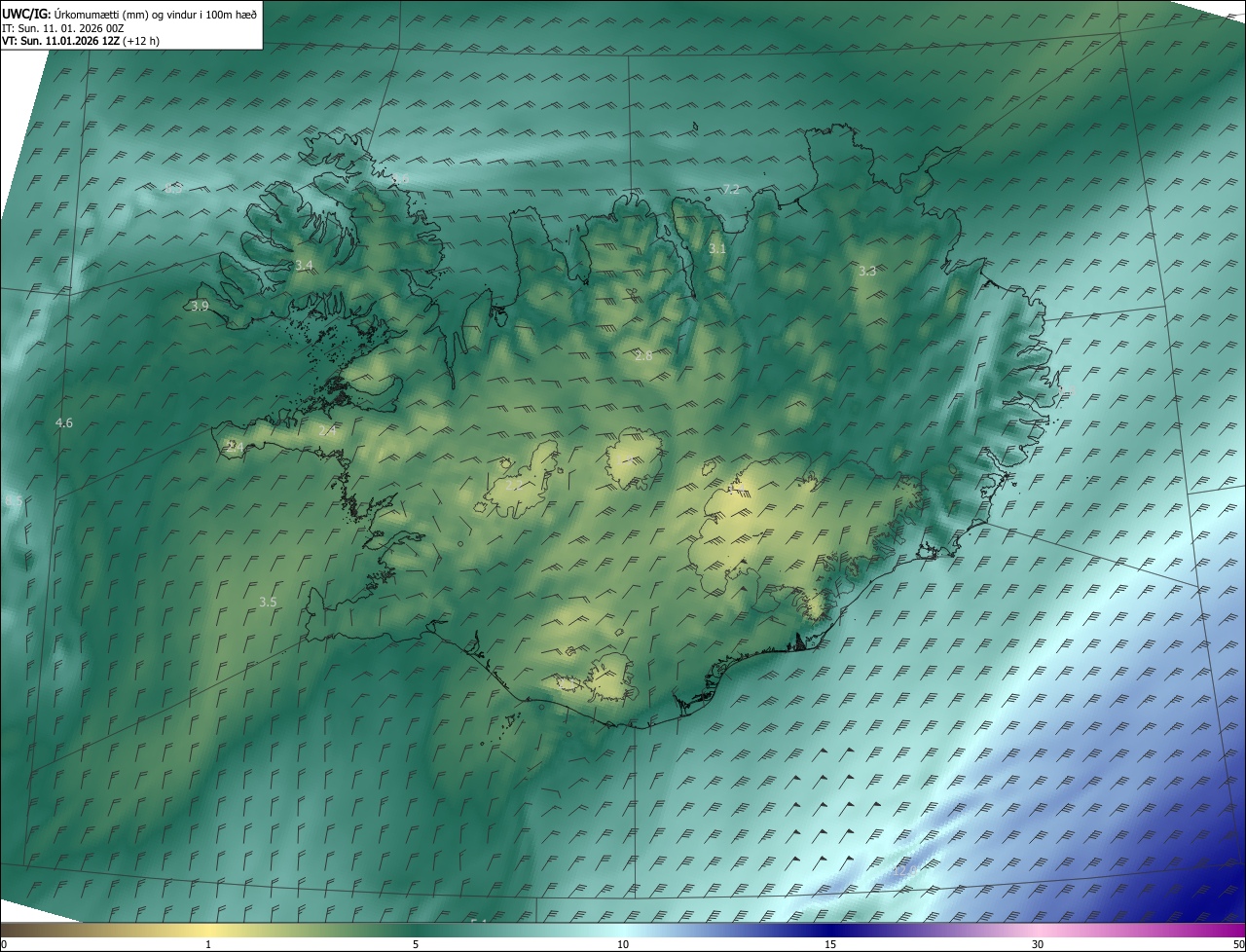Click the '1' tick label on the color scale
Viewport: 1246px width, 952px height.
point(208,945)
